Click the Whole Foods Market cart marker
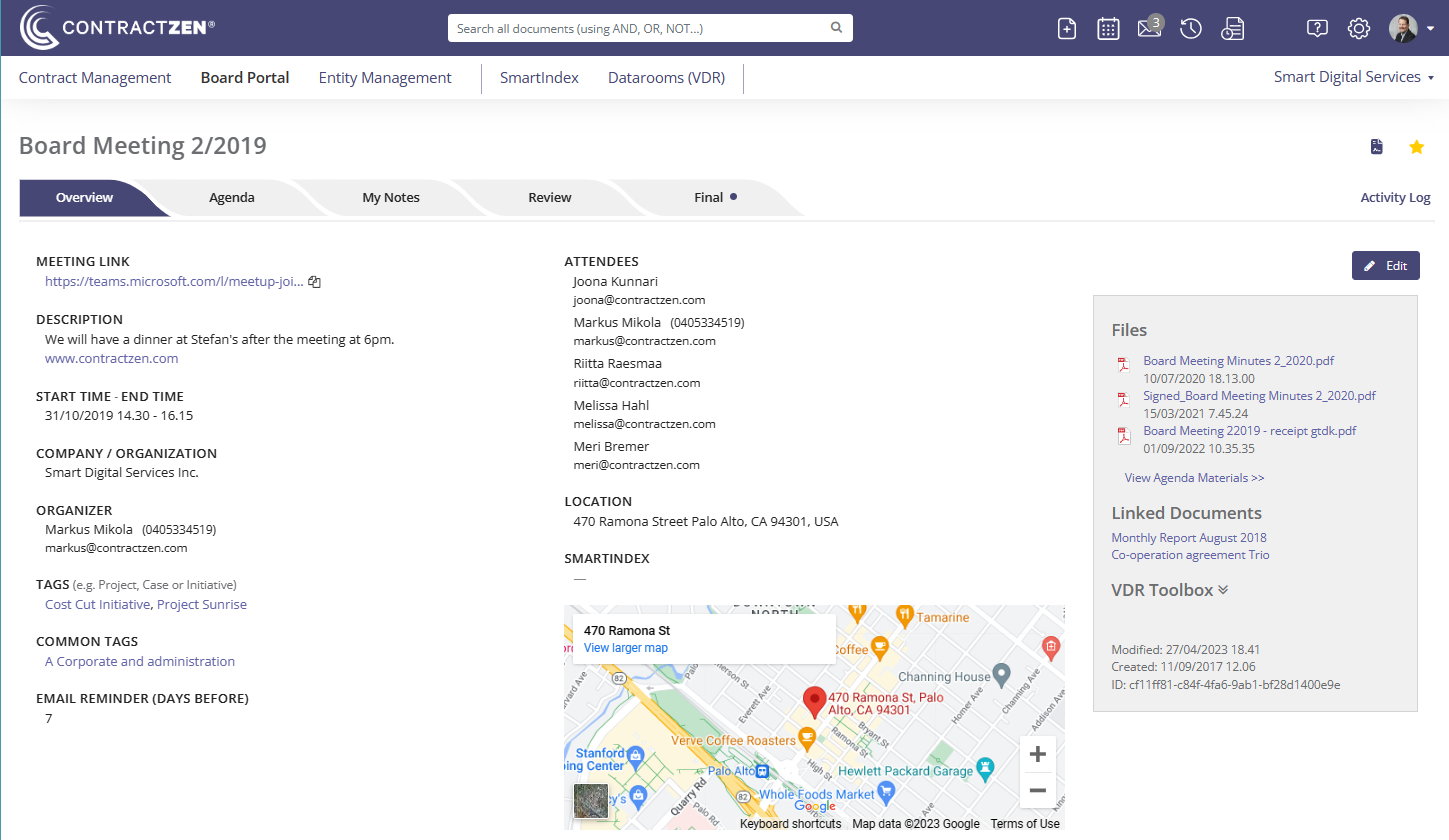Viewport: 1449px width, 840px height. coord(886,792)
